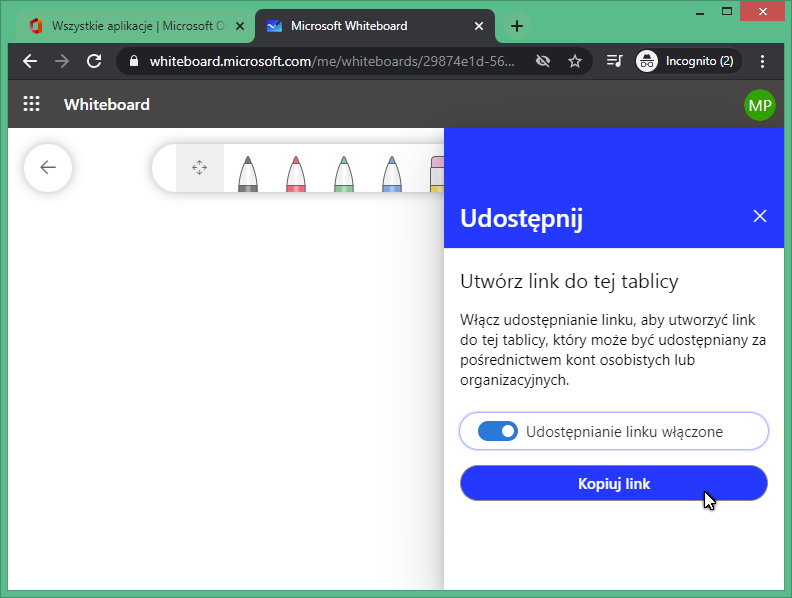Click the Incognito profile indicator
The image size is (792, 598).
(688, 61)
